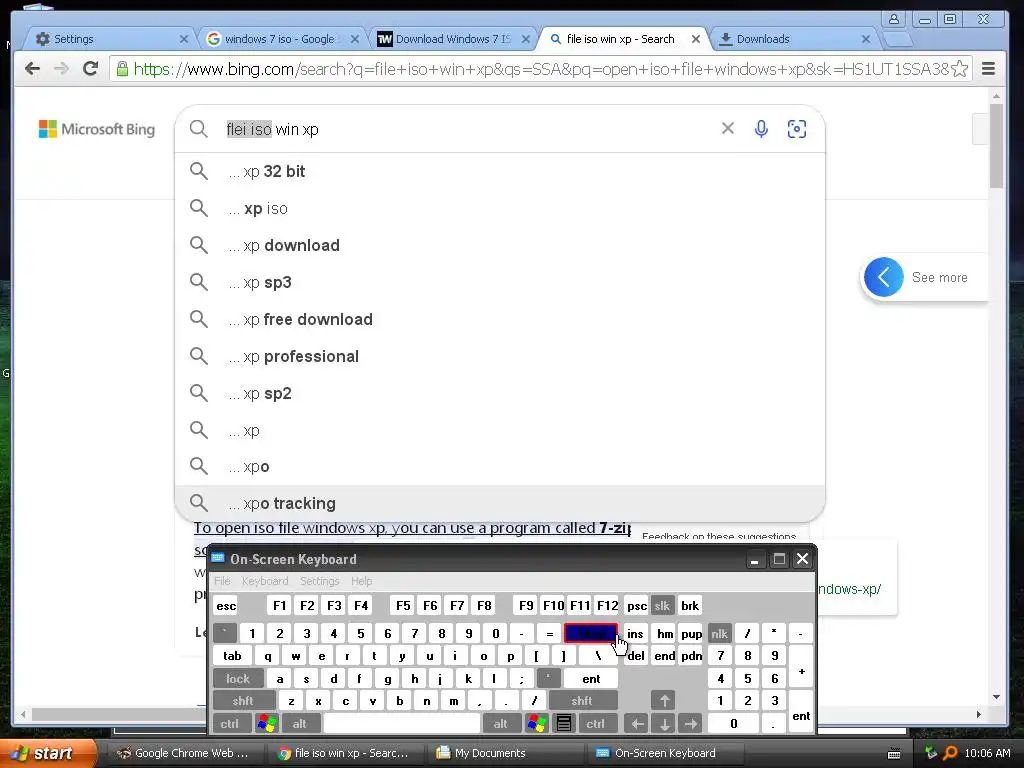Toggle the left alt key
1024x768 pixels.
[x=300, y=724]
